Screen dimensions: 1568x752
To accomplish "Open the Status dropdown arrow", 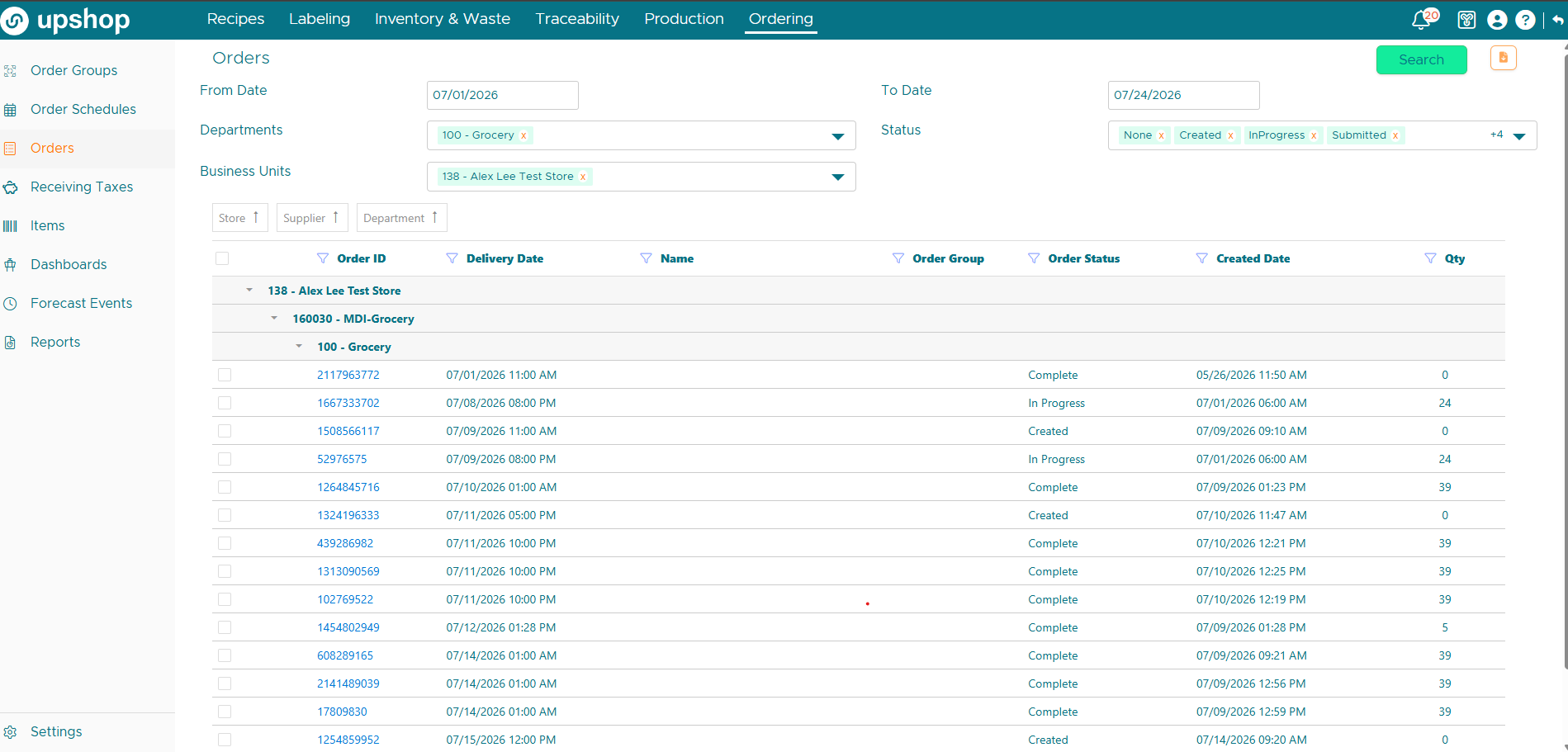I will (x=1519, y=136).
